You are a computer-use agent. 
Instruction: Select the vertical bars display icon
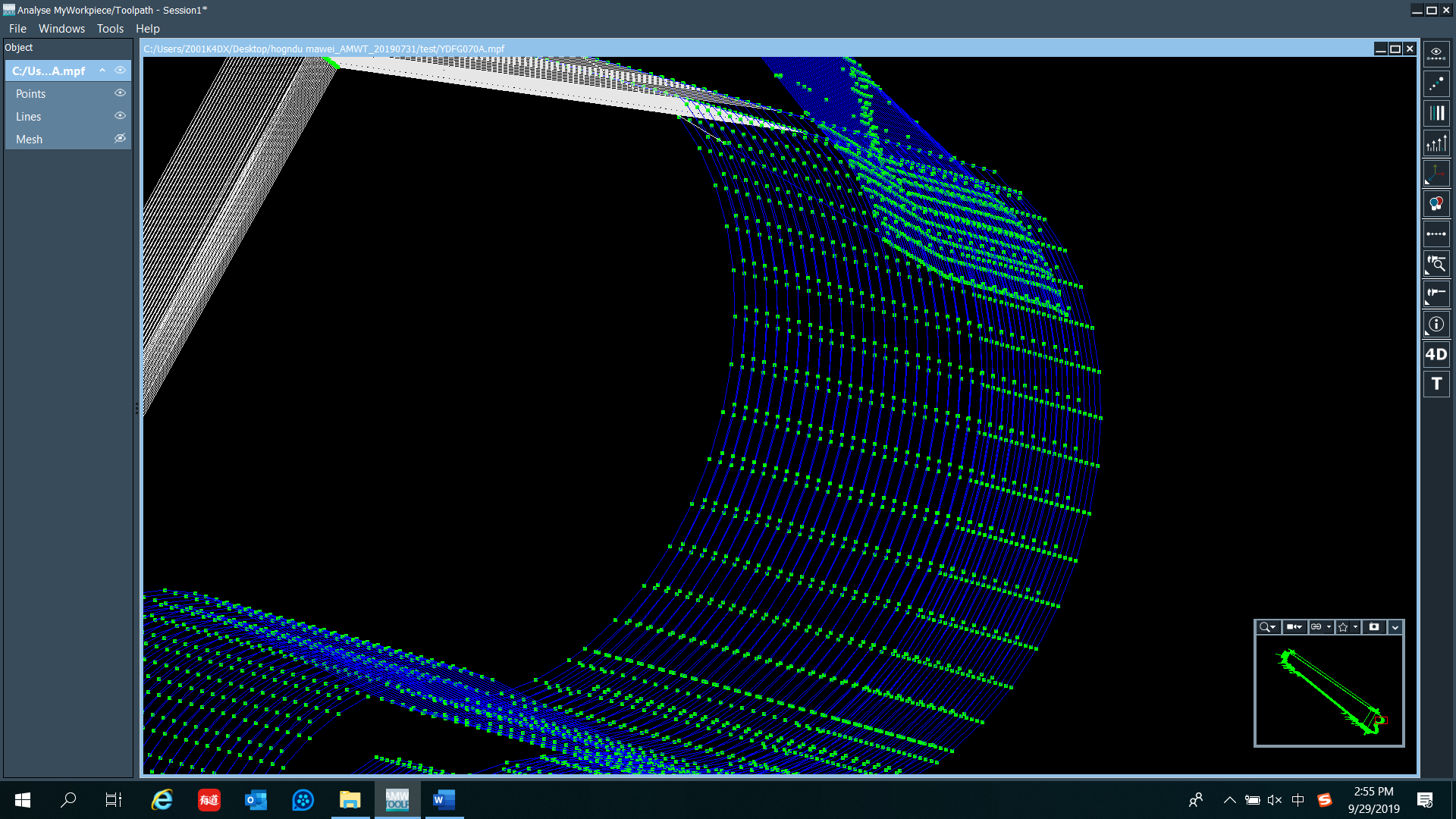(x=1436, y=114)
